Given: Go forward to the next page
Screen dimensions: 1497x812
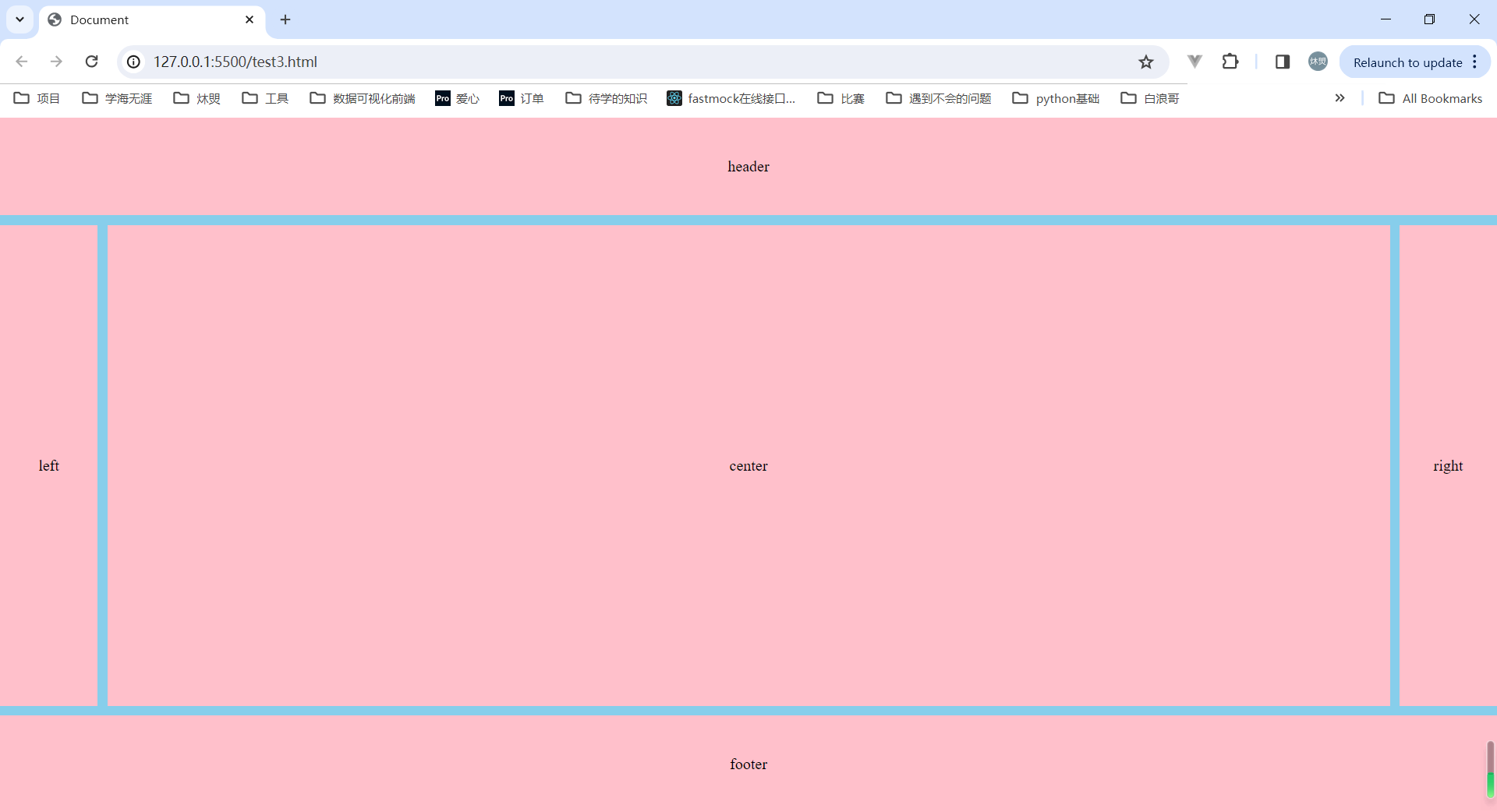Looking at the screenshot, I should pyautogui.click(x=56, y=62).
